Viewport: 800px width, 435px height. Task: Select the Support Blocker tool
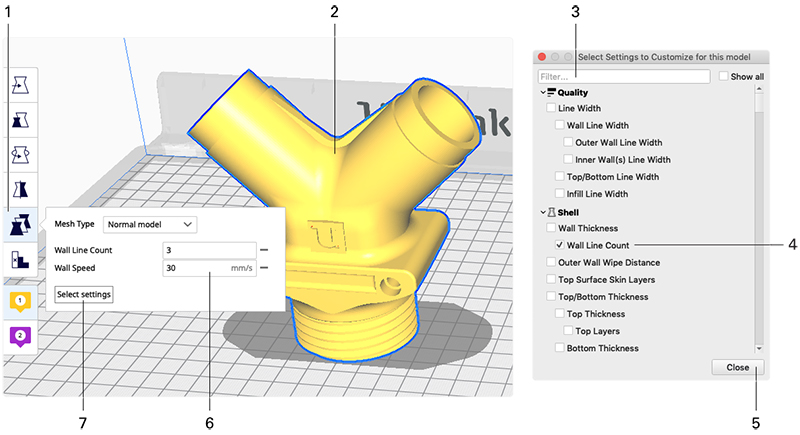click(20, 259)
